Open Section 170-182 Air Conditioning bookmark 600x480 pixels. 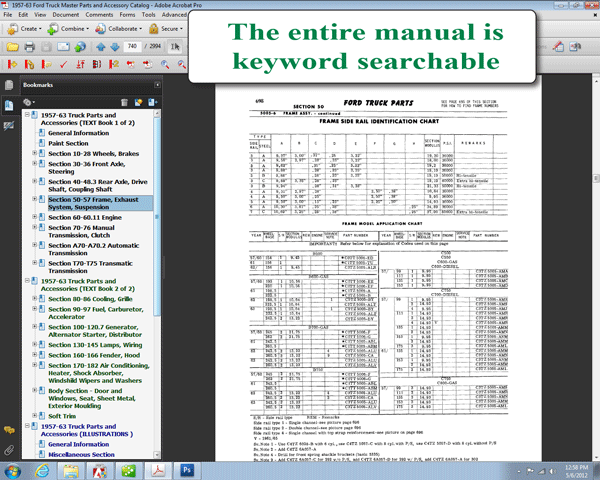99,373
